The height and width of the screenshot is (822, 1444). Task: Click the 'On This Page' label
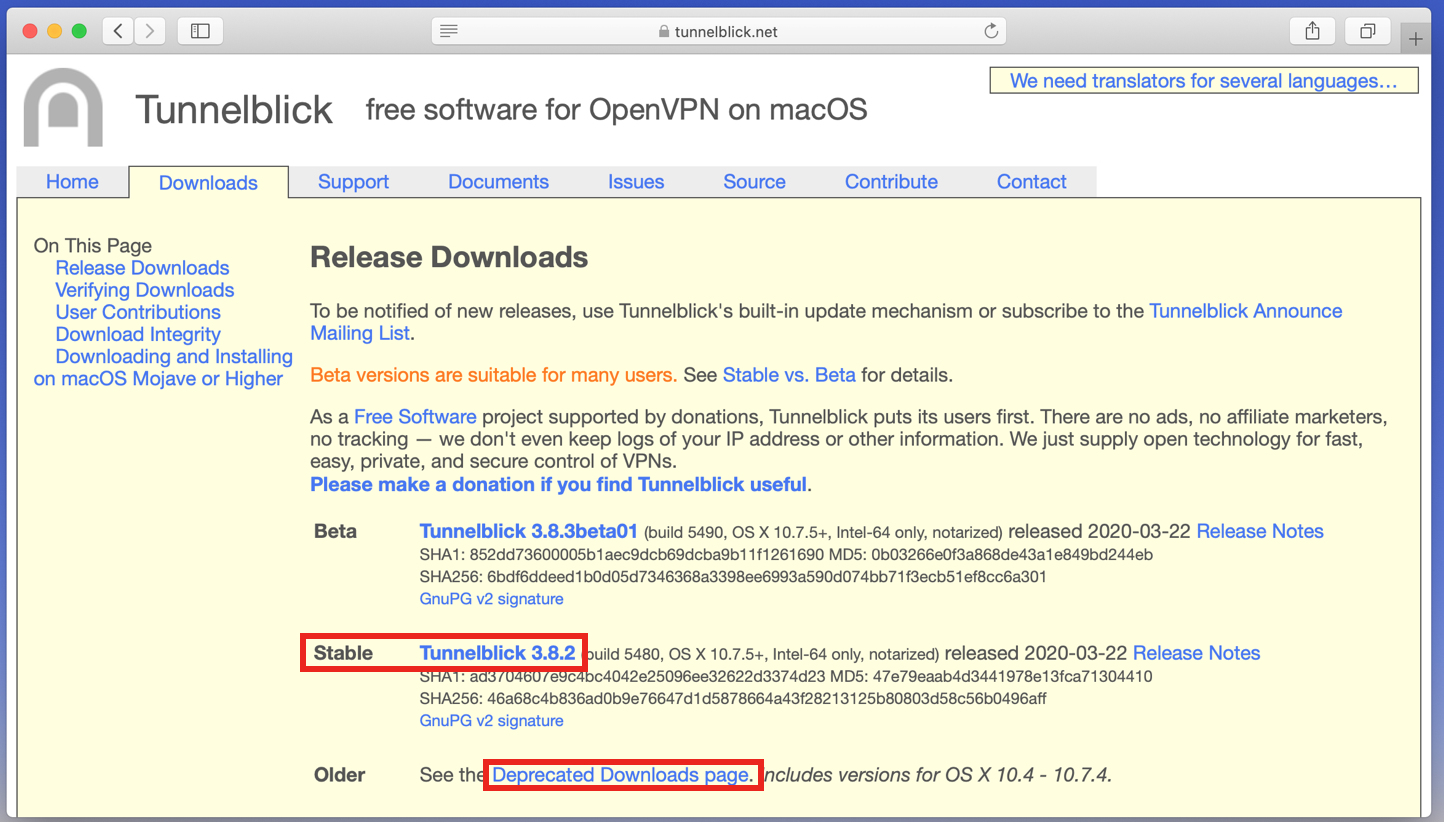[93, 246]
